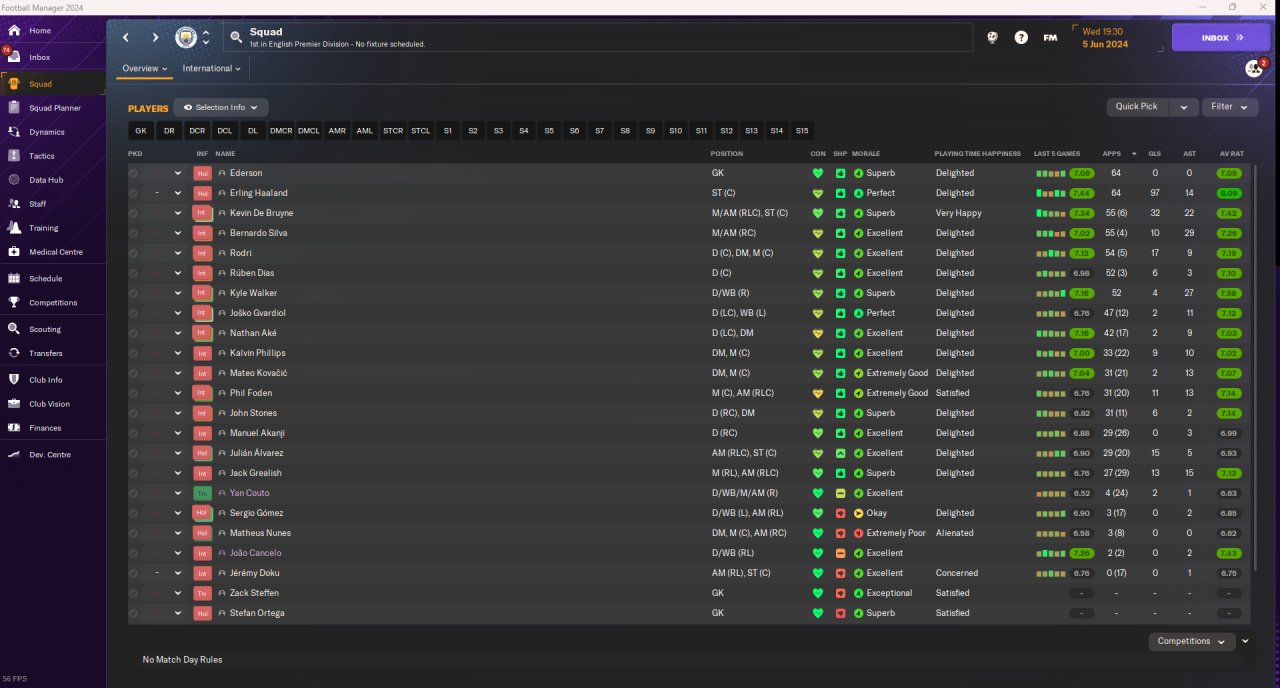
Task: Click the date and time display
Action: 1105,37
